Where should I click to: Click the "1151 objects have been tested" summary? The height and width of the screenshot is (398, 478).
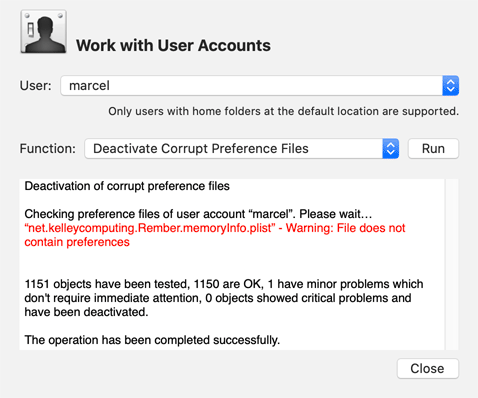pos(224,298)
